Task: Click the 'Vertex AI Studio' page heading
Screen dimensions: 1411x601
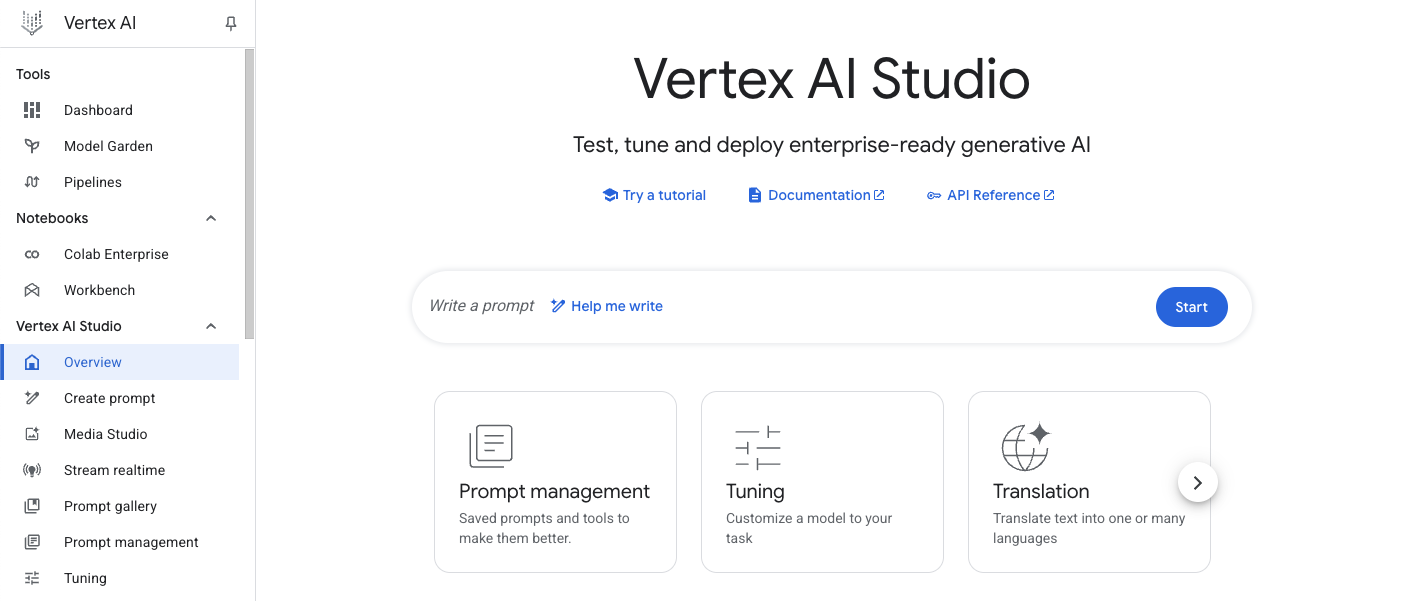Action: tap(832, 79)
